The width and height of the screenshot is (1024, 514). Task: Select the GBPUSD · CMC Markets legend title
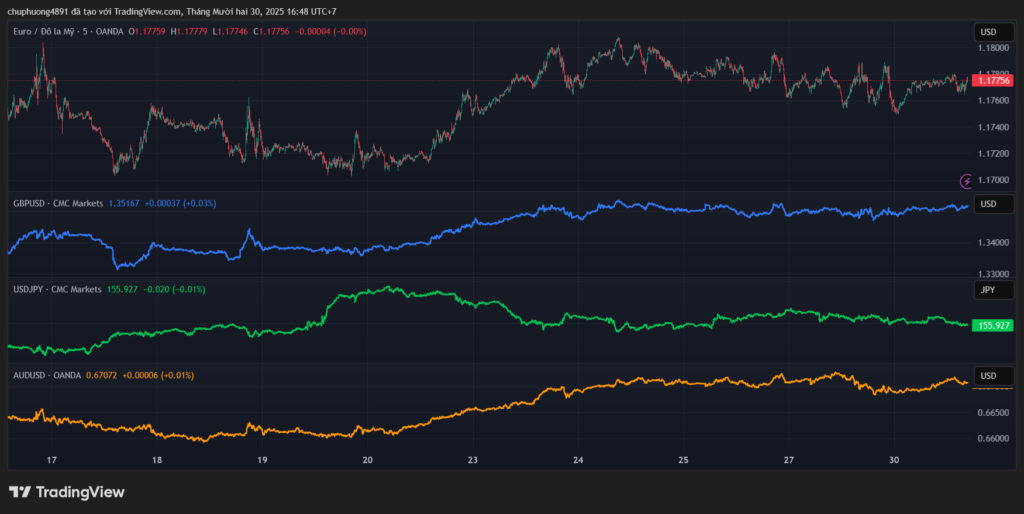pyautogui.click(x=58, y=203)
